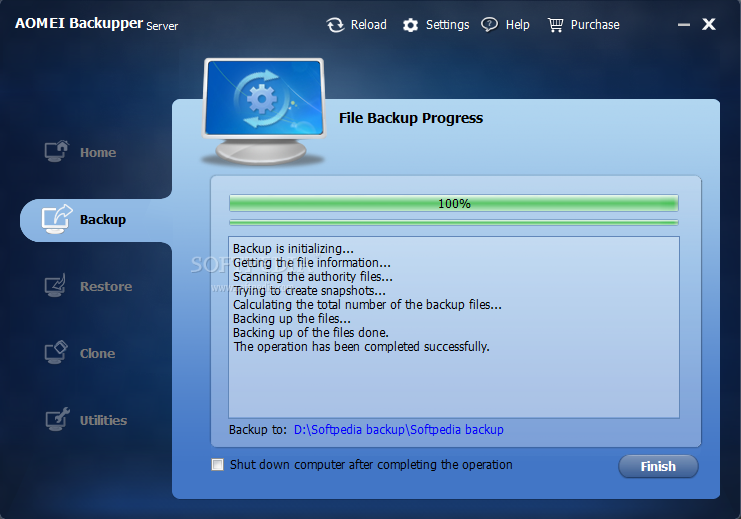Open the D:\Softpedia backup path link
Image resolution: width=741 pixels, height=519 pixels.
398,430
